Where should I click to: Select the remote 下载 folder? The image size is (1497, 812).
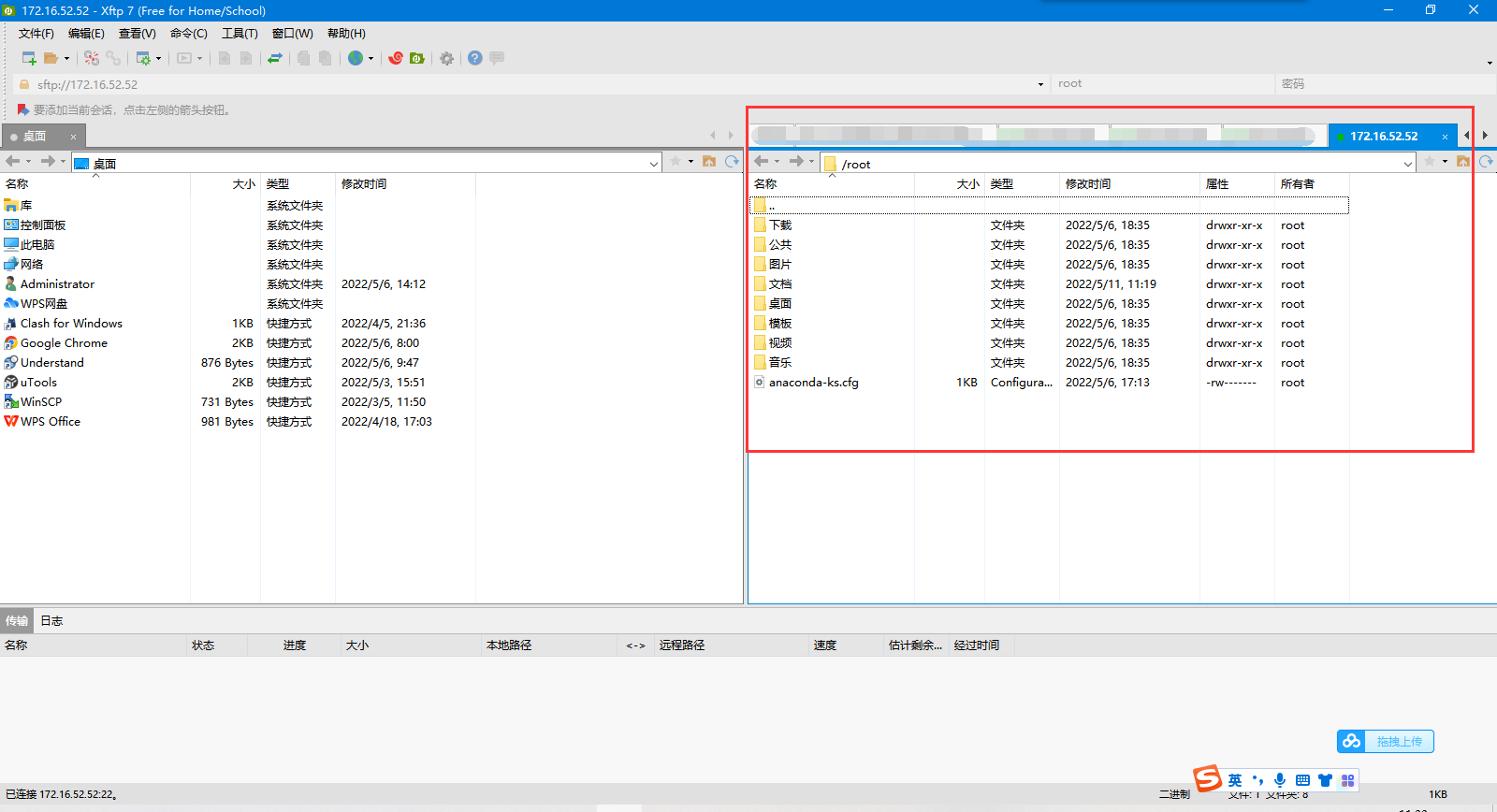780,225
